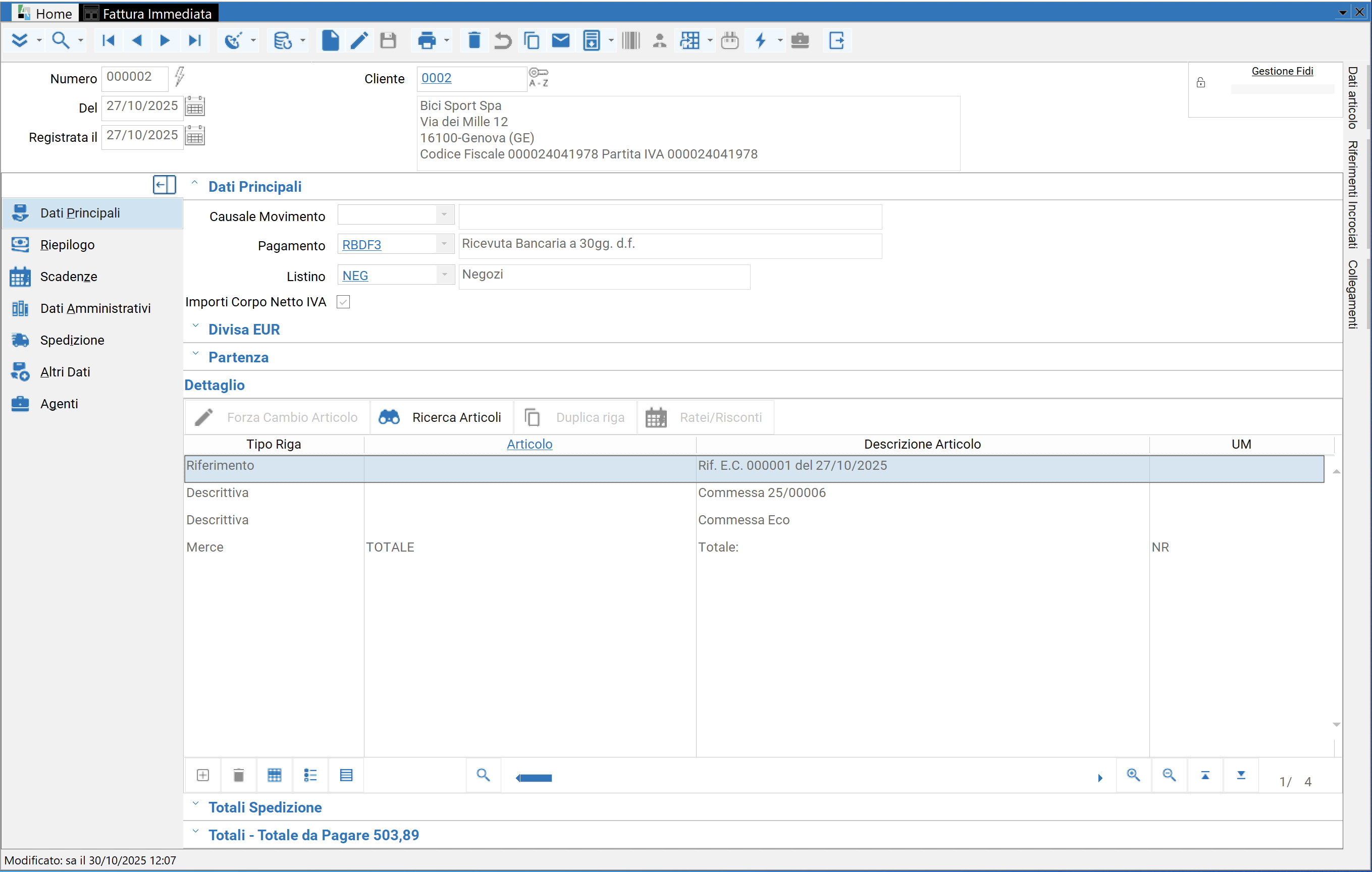Jump to the bottom row of grid
The image size is (1372, 872).
(x=1241, y=775)
